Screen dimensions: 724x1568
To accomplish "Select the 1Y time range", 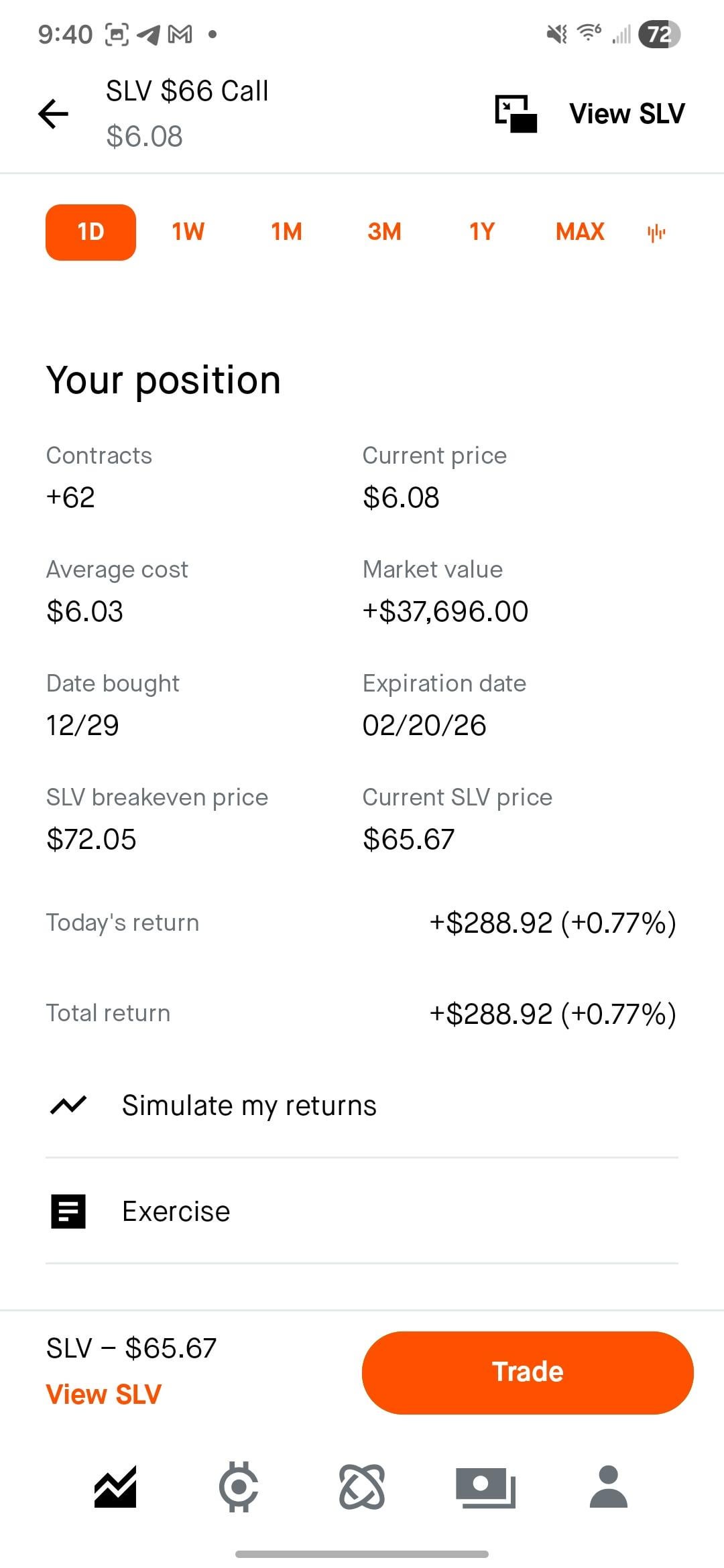I will click(482, 232).
